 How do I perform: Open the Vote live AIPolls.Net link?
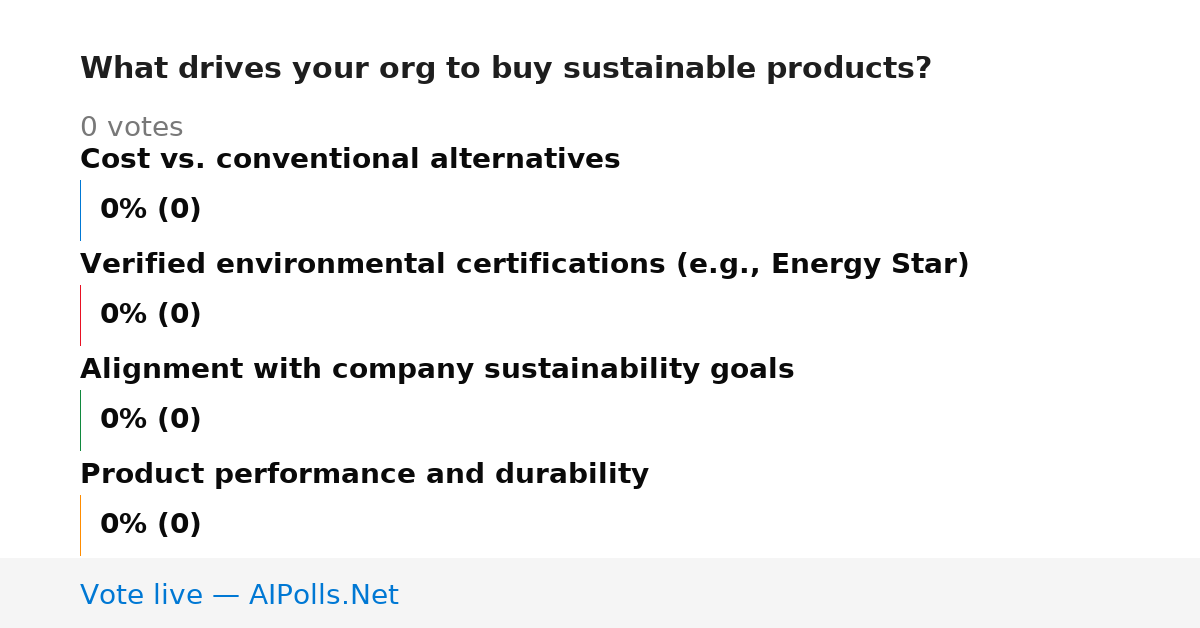pos(239,595)
